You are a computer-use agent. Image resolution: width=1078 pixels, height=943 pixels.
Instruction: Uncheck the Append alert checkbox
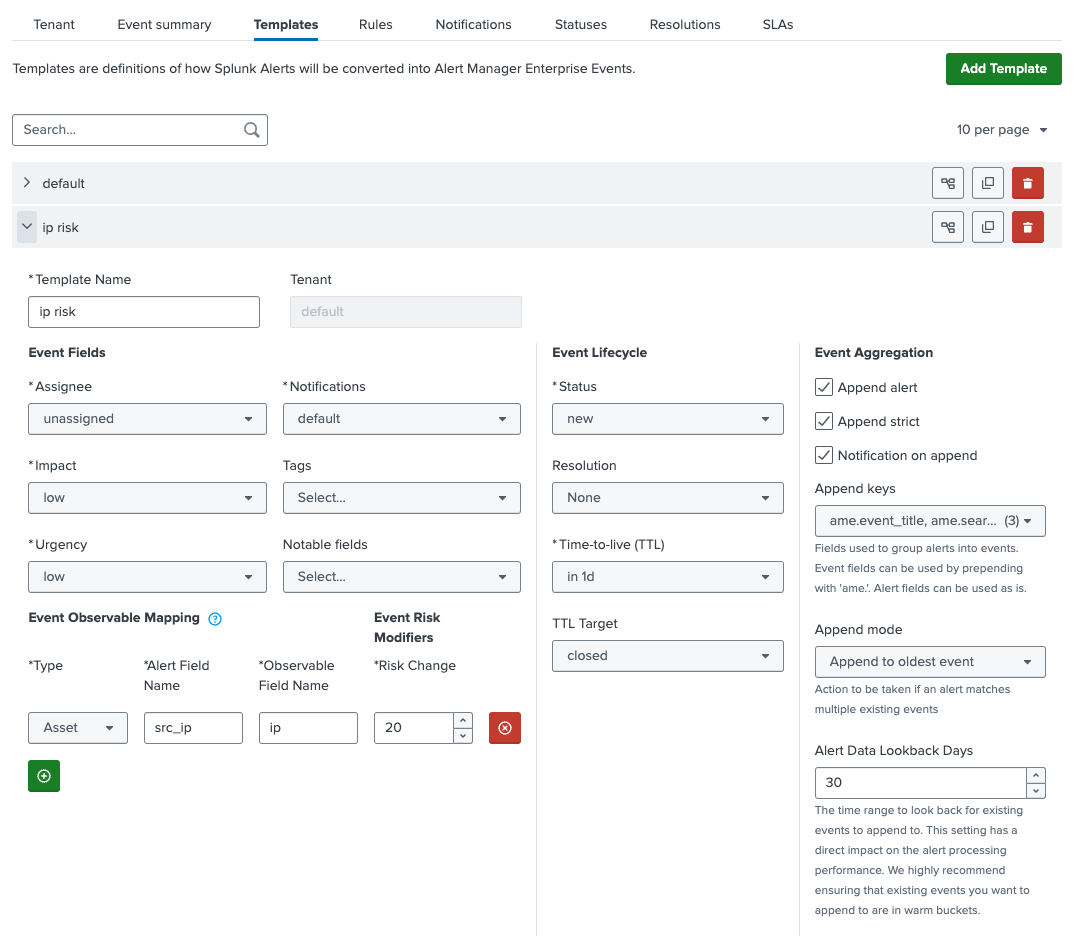tap(825, 387)
